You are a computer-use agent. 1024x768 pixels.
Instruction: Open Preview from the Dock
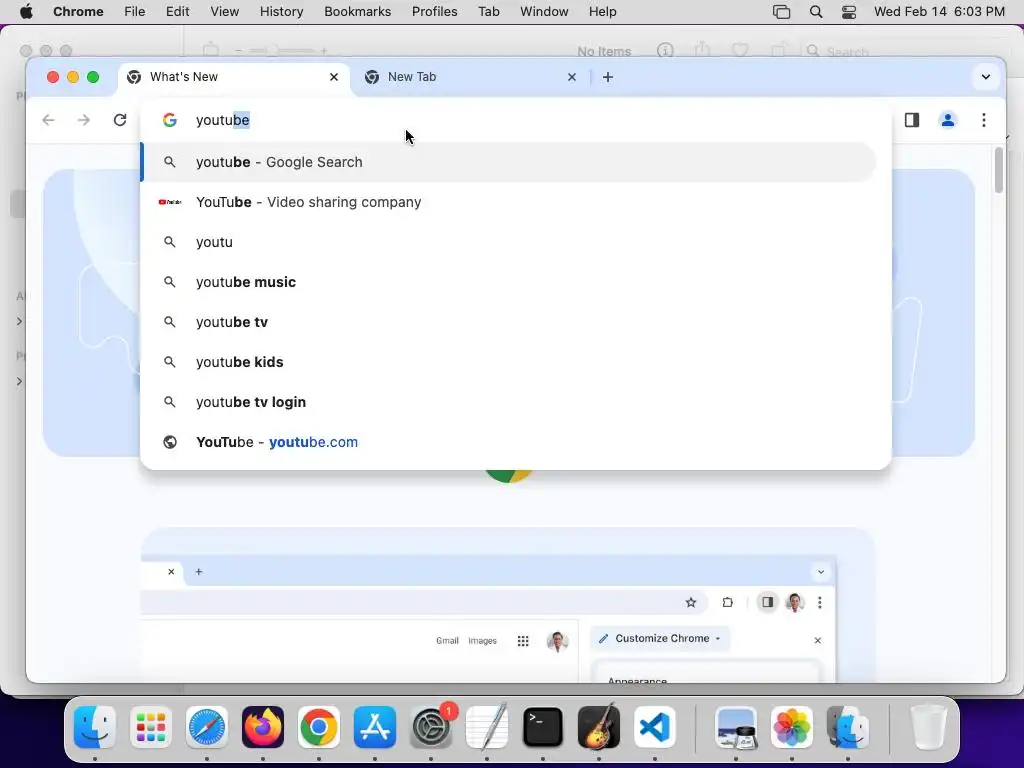(736, 727)
